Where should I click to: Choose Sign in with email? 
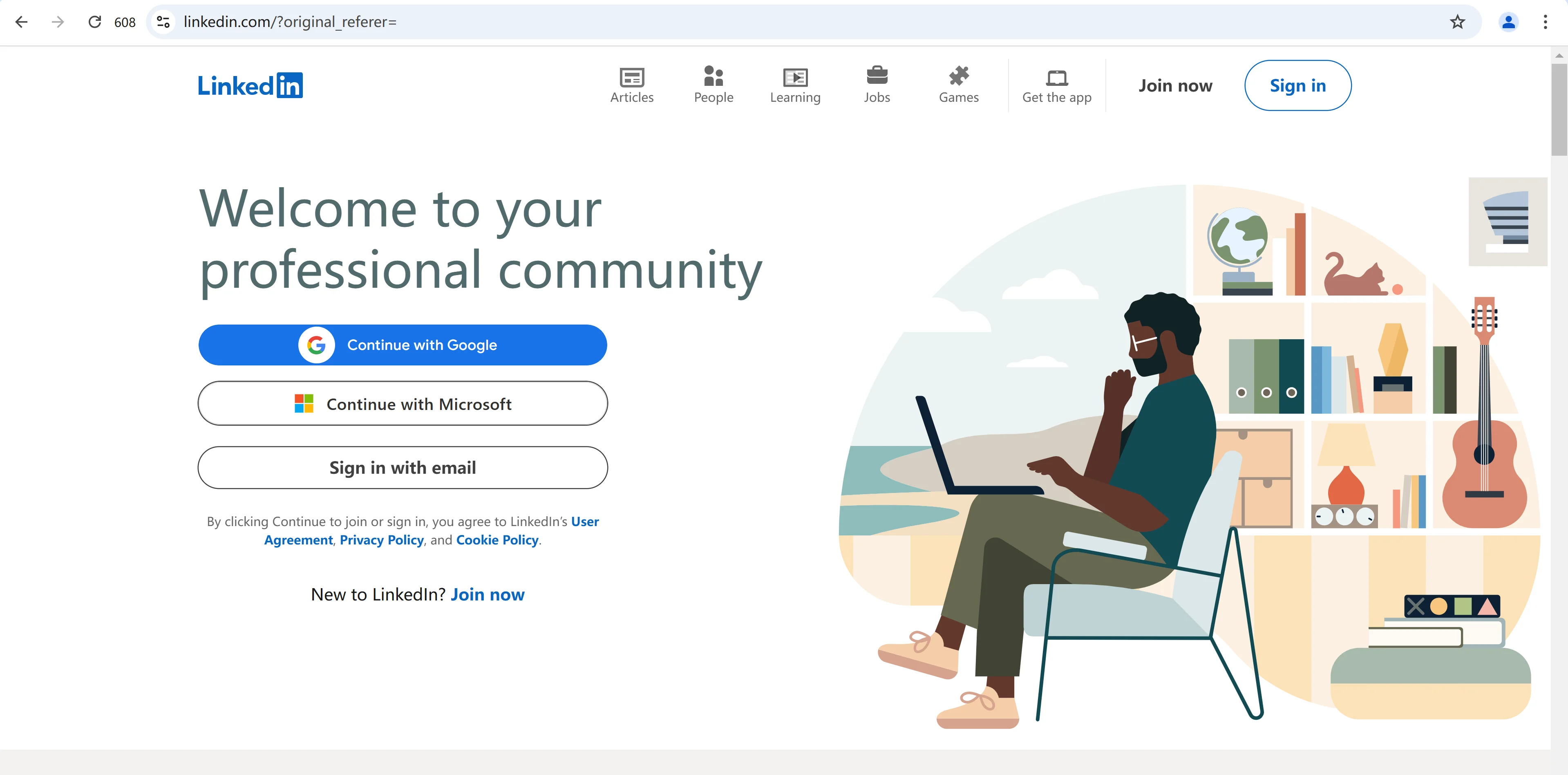(x=403, y=468)
